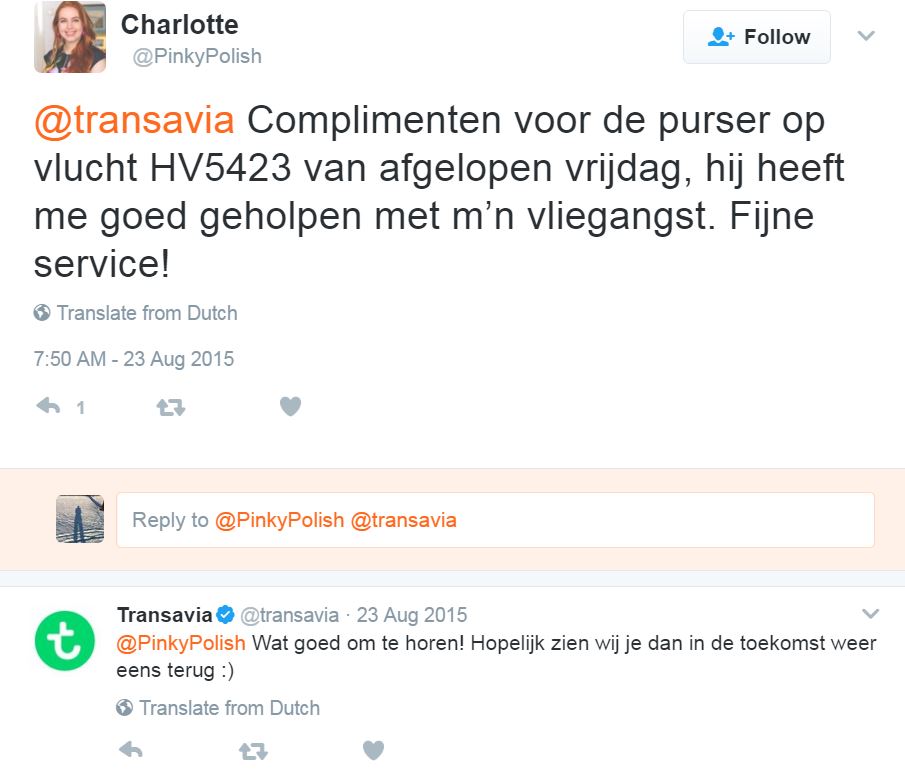Retweet Charlotte's compliment tweet

click(171, 407)
